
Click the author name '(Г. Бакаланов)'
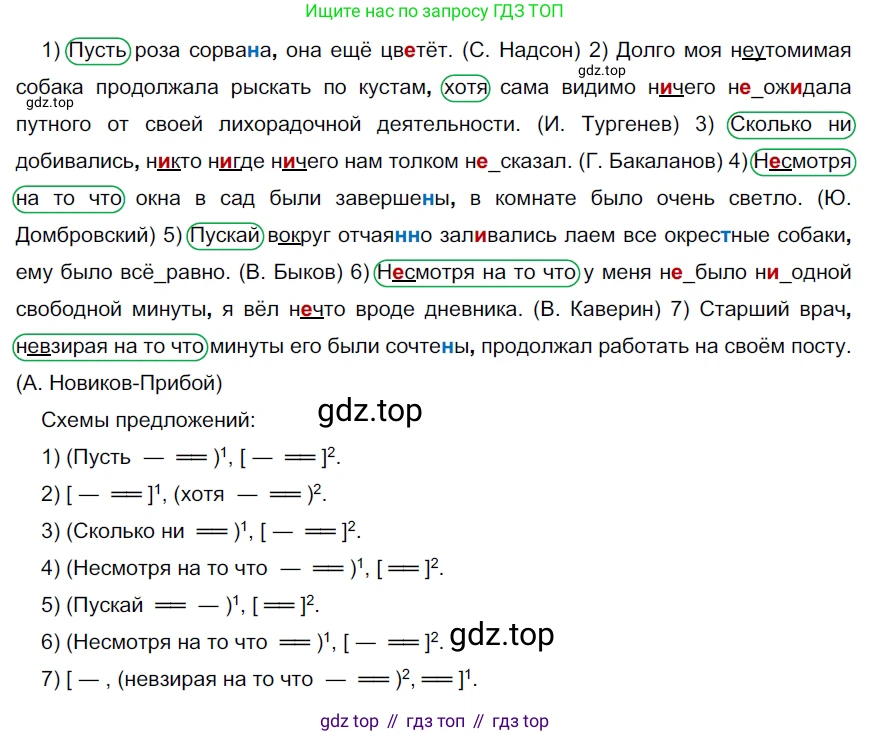click(x=650, y=162)
